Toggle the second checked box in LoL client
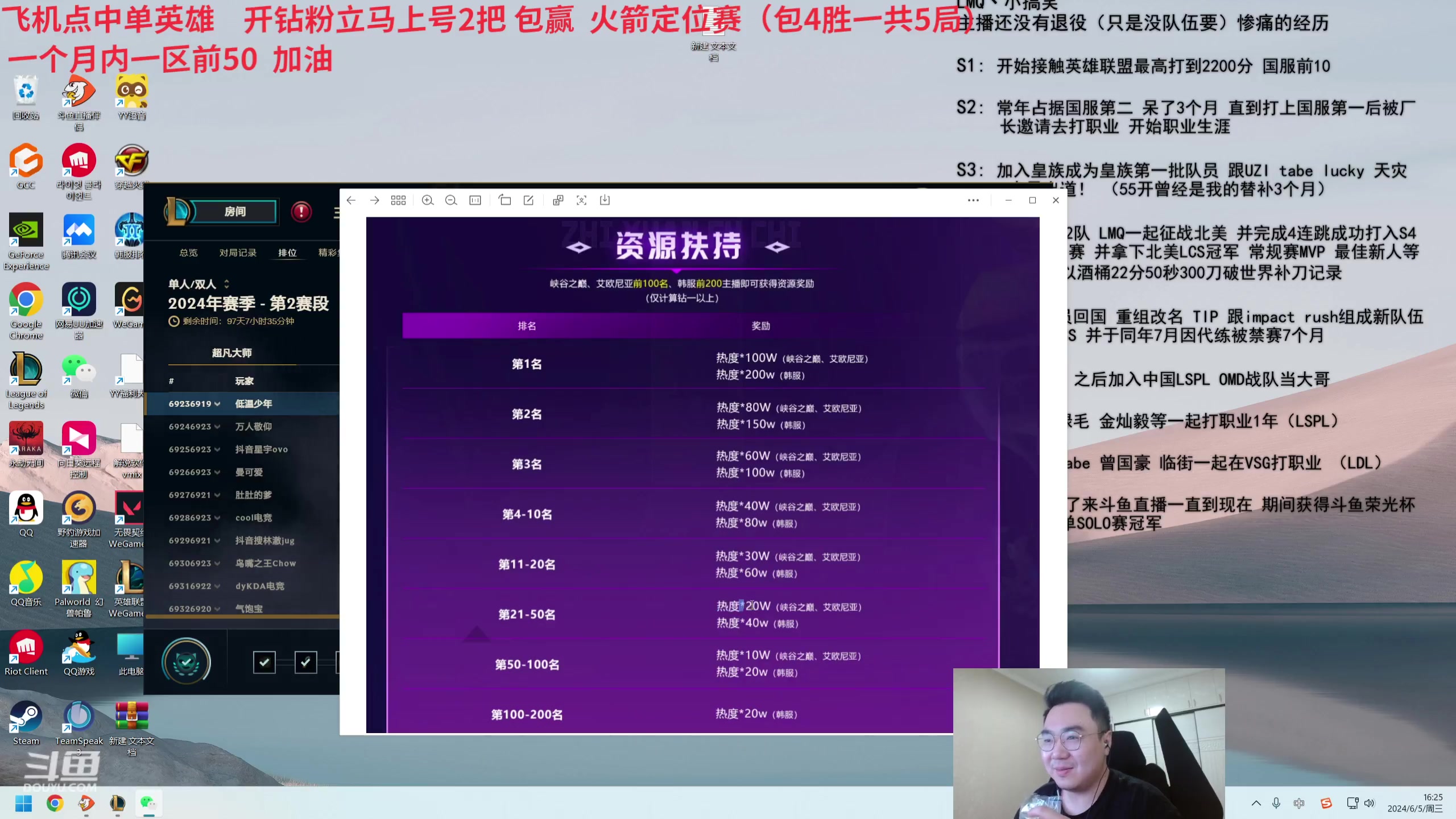The image size is (1456, 819). coord(306,662)
